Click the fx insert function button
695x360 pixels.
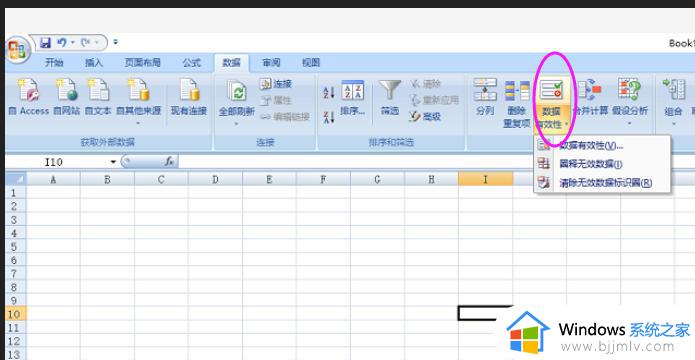(x=169, y=161)
